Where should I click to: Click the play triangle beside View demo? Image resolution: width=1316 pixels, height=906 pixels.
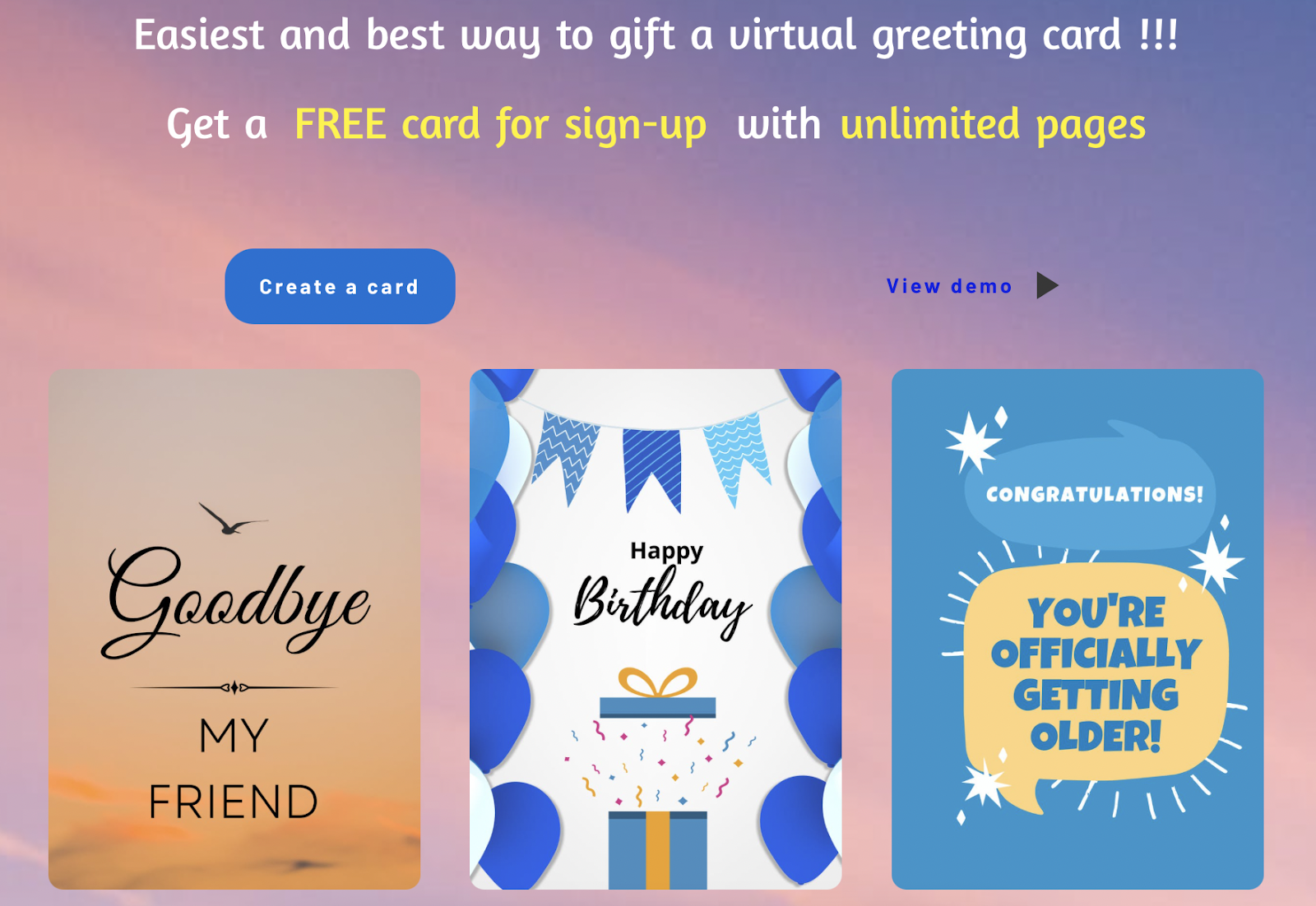pos(1047,286)
